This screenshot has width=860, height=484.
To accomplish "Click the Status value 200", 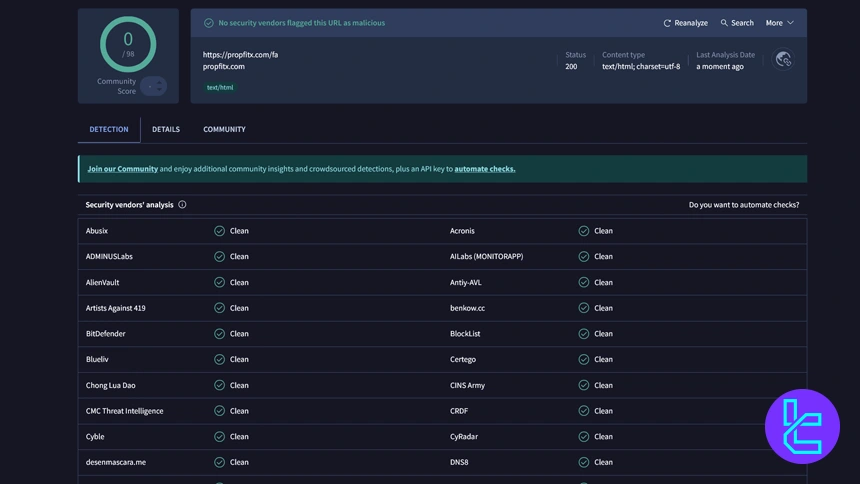I will click(x=571, y=66).
